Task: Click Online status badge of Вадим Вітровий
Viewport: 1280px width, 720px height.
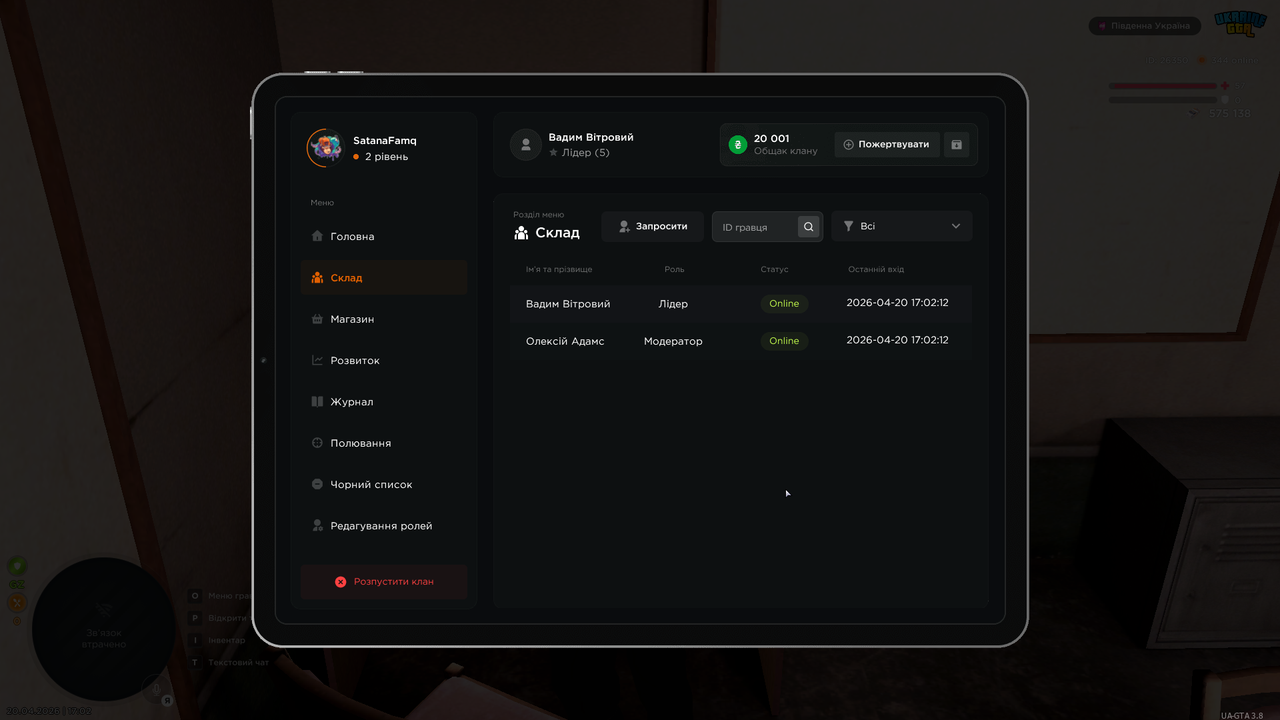Action: [784, 304]
